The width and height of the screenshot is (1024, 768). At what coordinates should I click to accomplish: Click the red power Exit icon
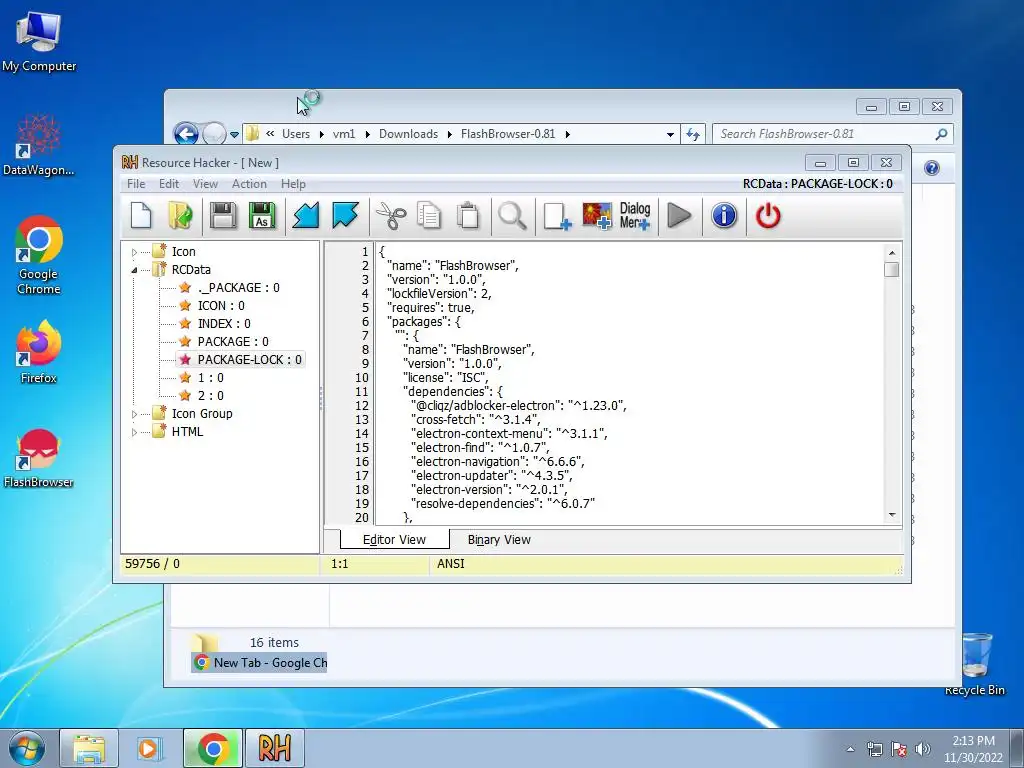pos(768,216)
